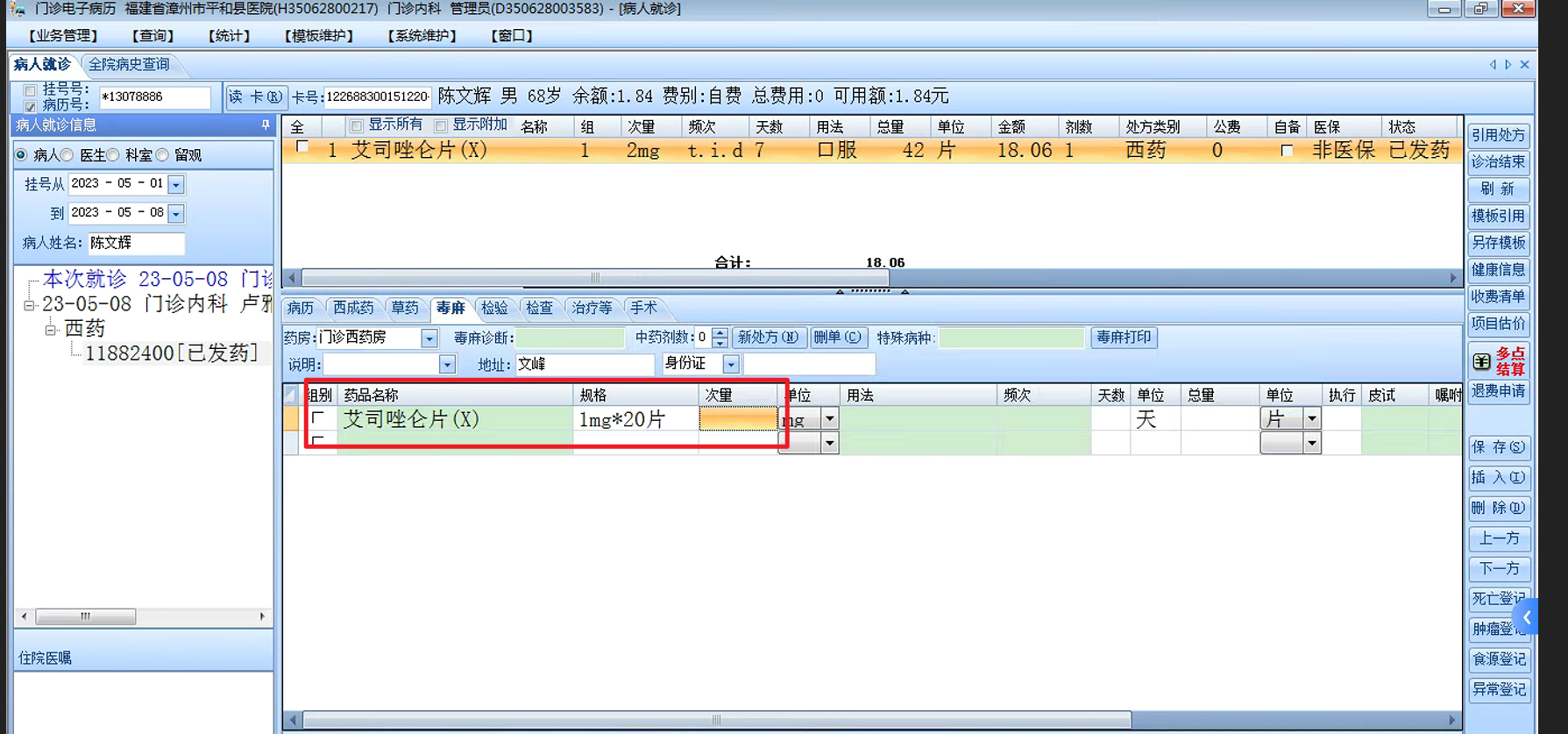The width and height of the screenshot is (1568, 734).
Task: Switch to the 检验 tab
Action: 495,308
